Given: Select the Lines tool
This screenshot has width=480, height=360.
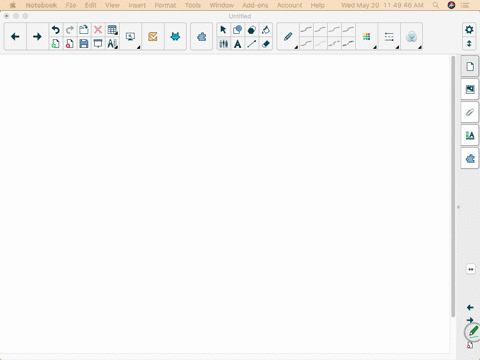Looking at the screenshot, I should [251, 44].
